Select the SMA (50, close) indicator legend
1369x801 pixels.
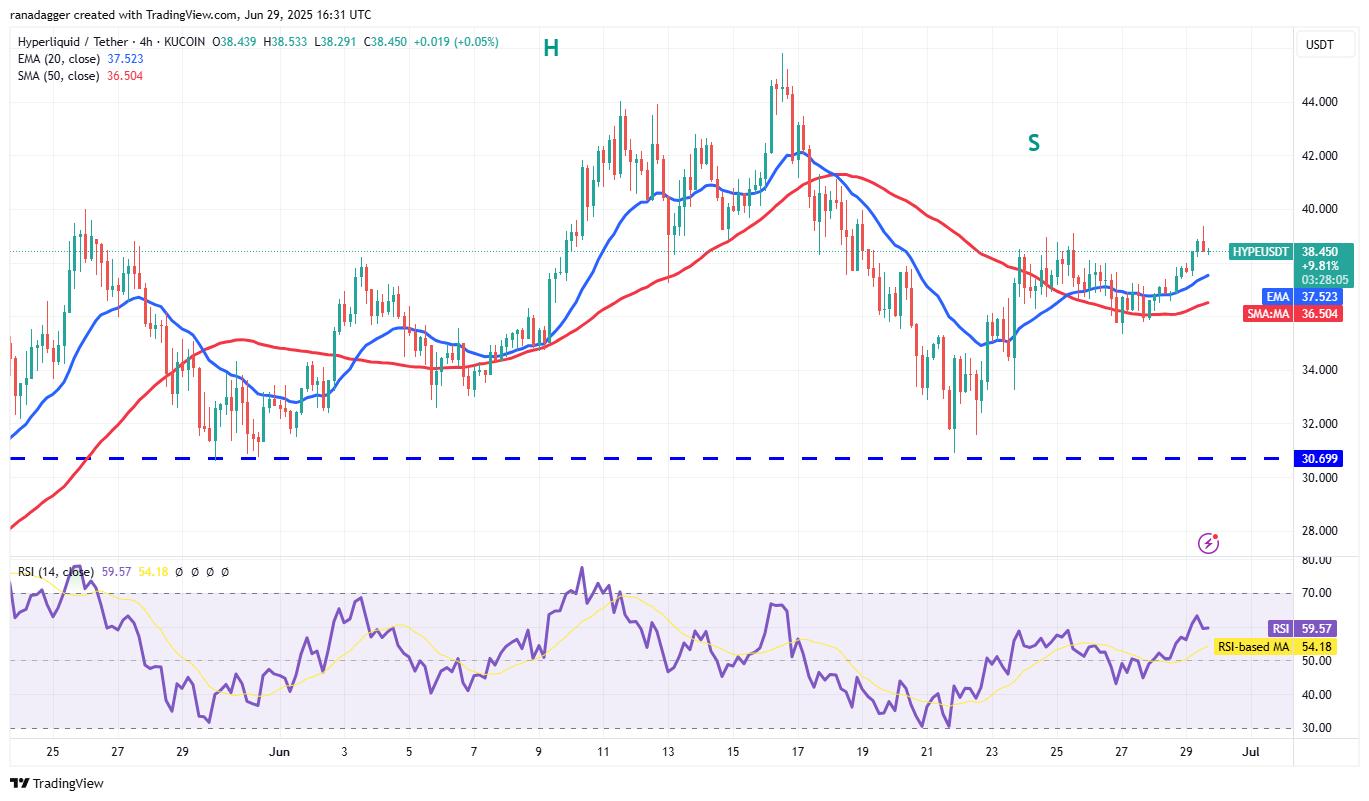57,76
